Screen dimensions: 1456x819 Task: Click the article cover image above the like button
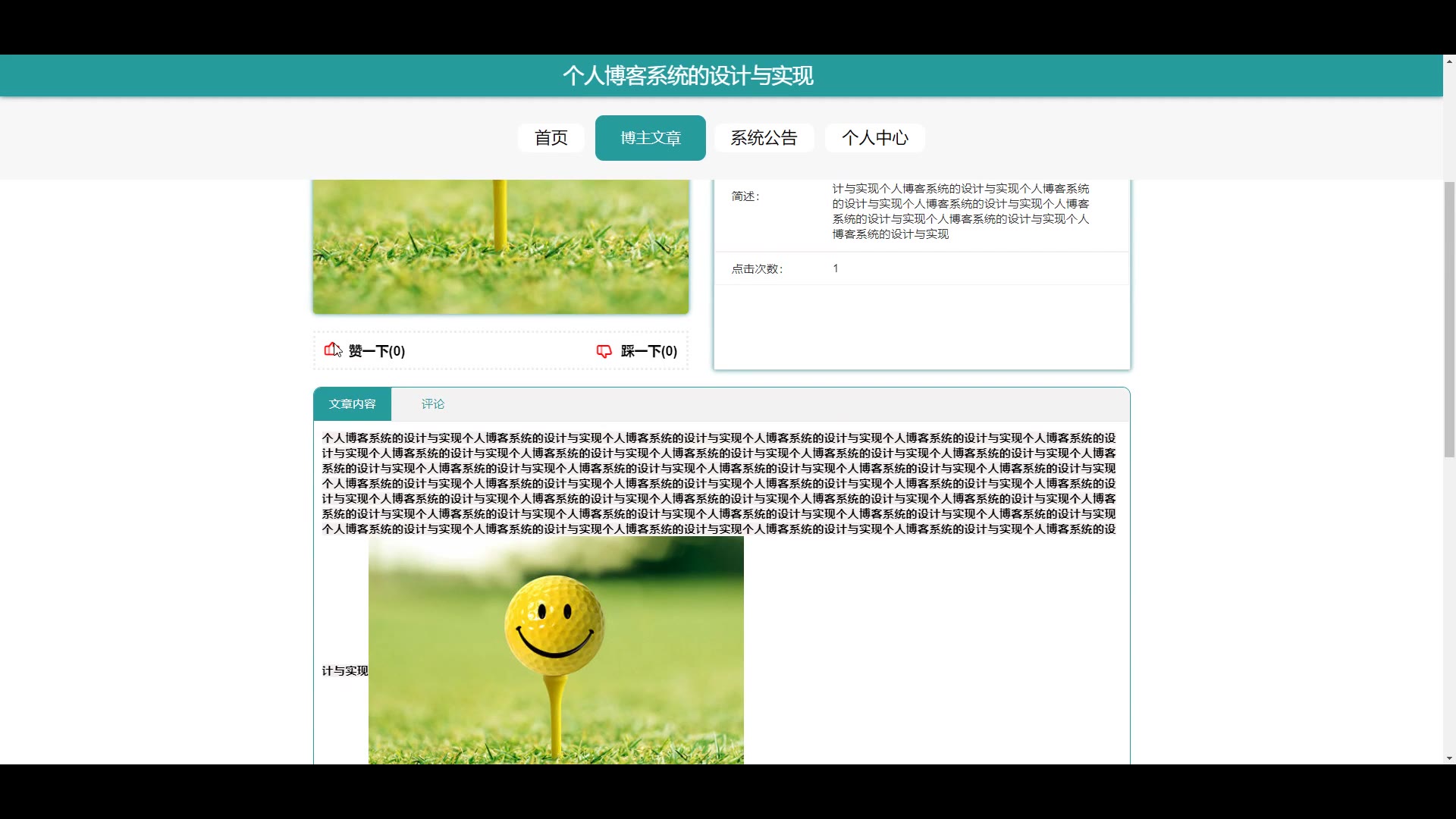(500, 246)
